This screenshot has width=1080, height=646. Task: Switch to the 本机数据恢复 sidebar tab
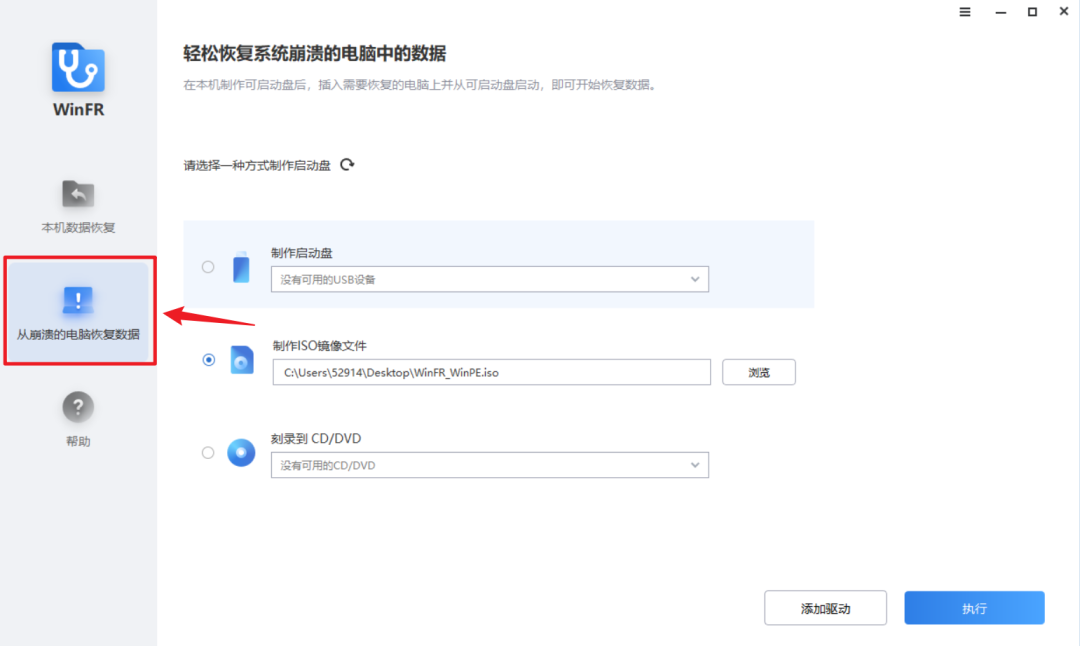pyautogui.click(x=78, y=207)
